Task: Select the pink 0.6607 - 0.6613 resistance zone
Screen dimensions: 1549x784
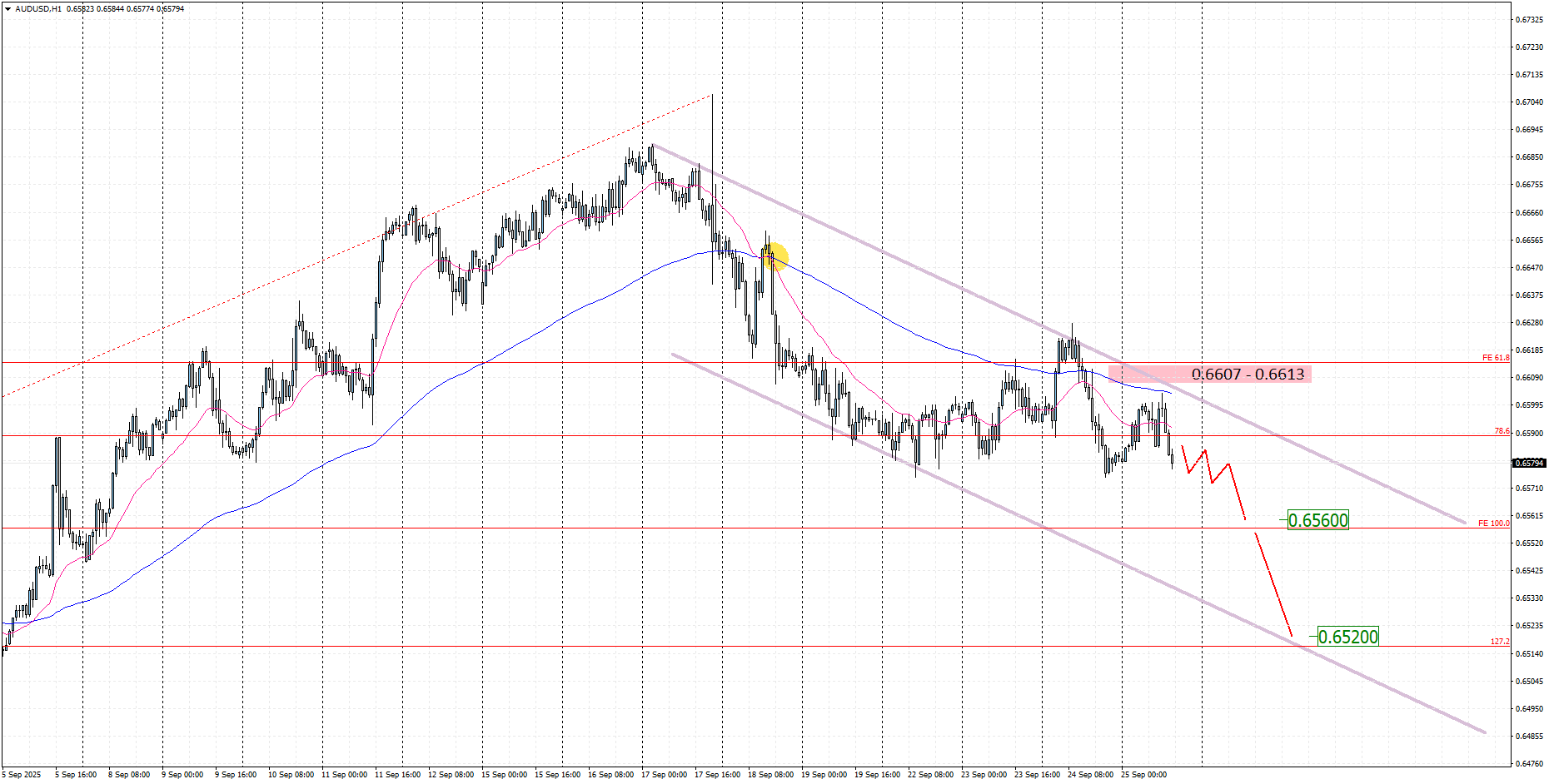Action: tap(1209, 375)
